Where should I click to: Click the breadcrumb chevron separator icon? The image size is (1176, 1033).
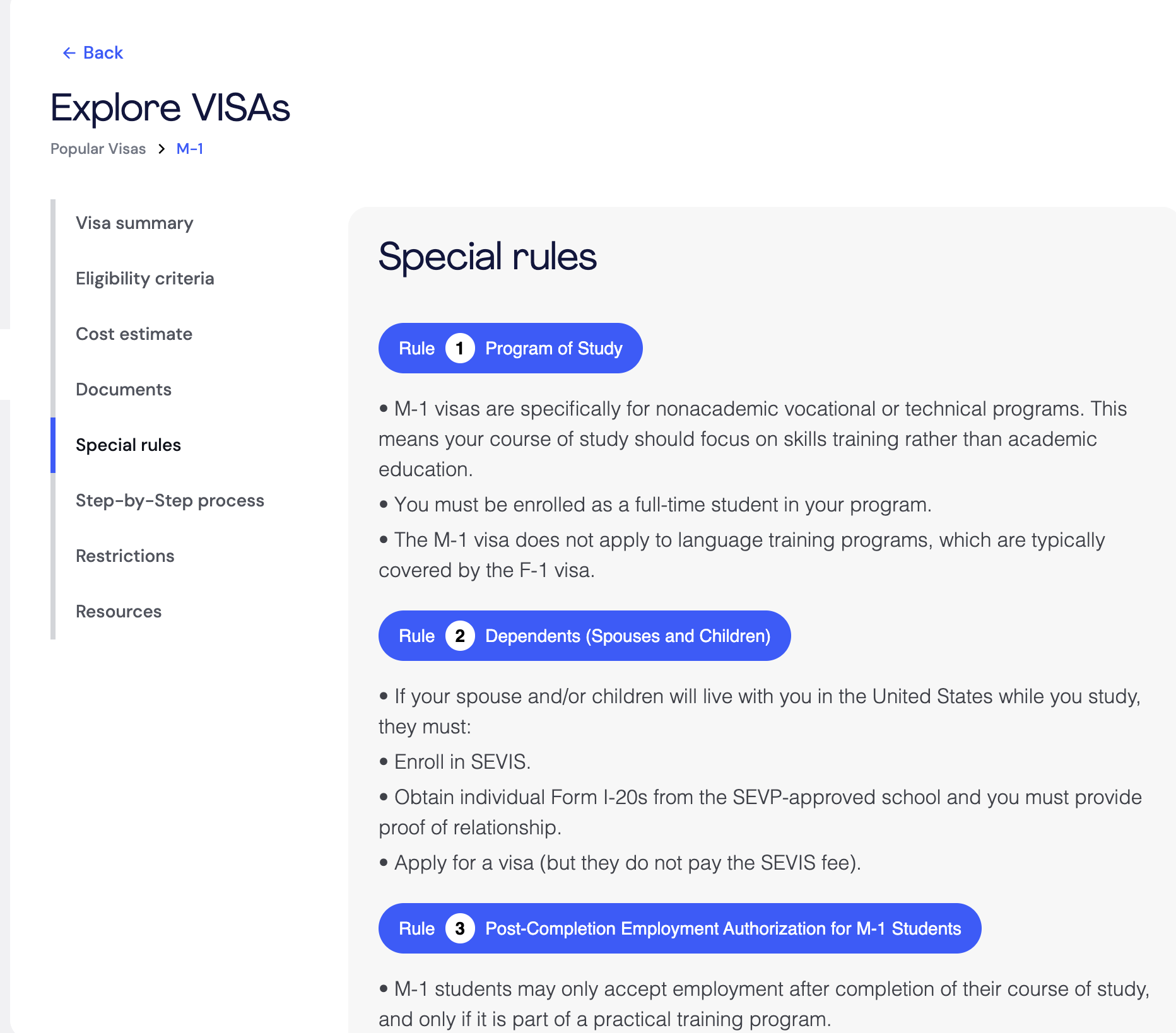pos(162,149)
